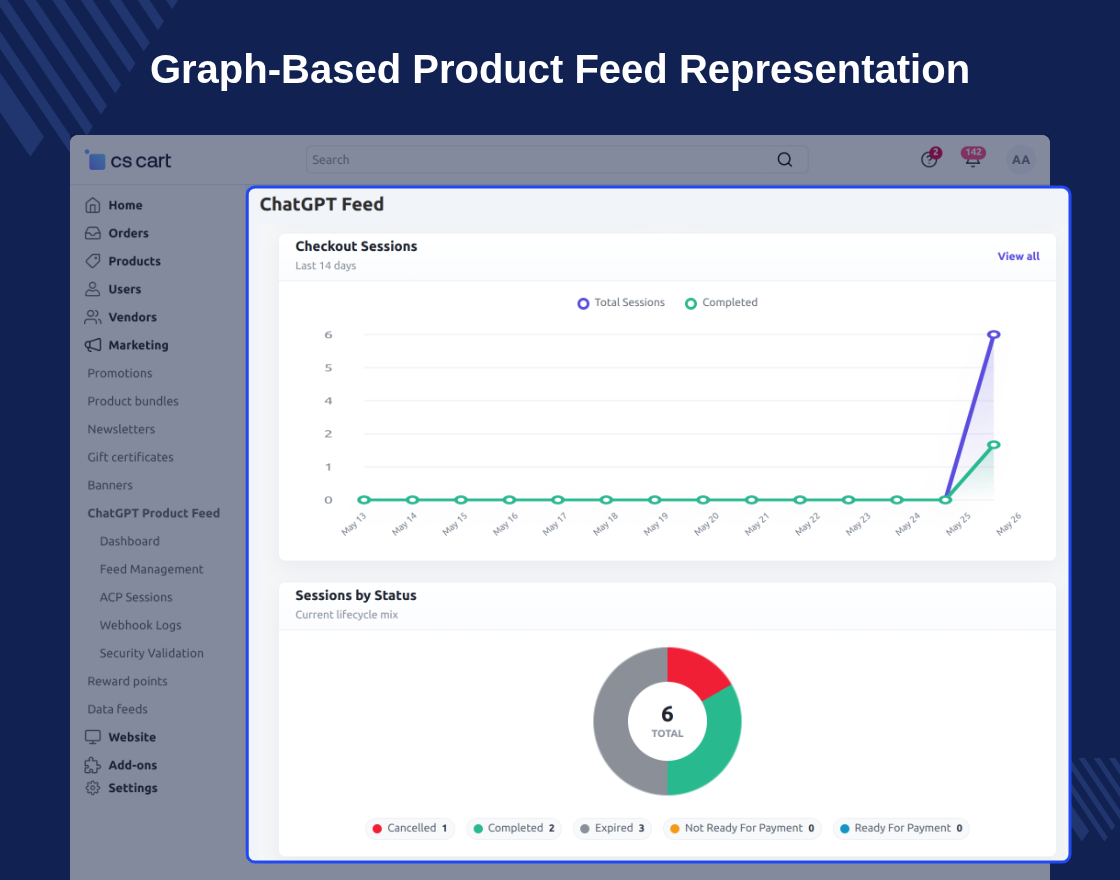Toggle Ready For Payment chip
Viewport: 1120px width, 880px height.
(x=901, y=829)
